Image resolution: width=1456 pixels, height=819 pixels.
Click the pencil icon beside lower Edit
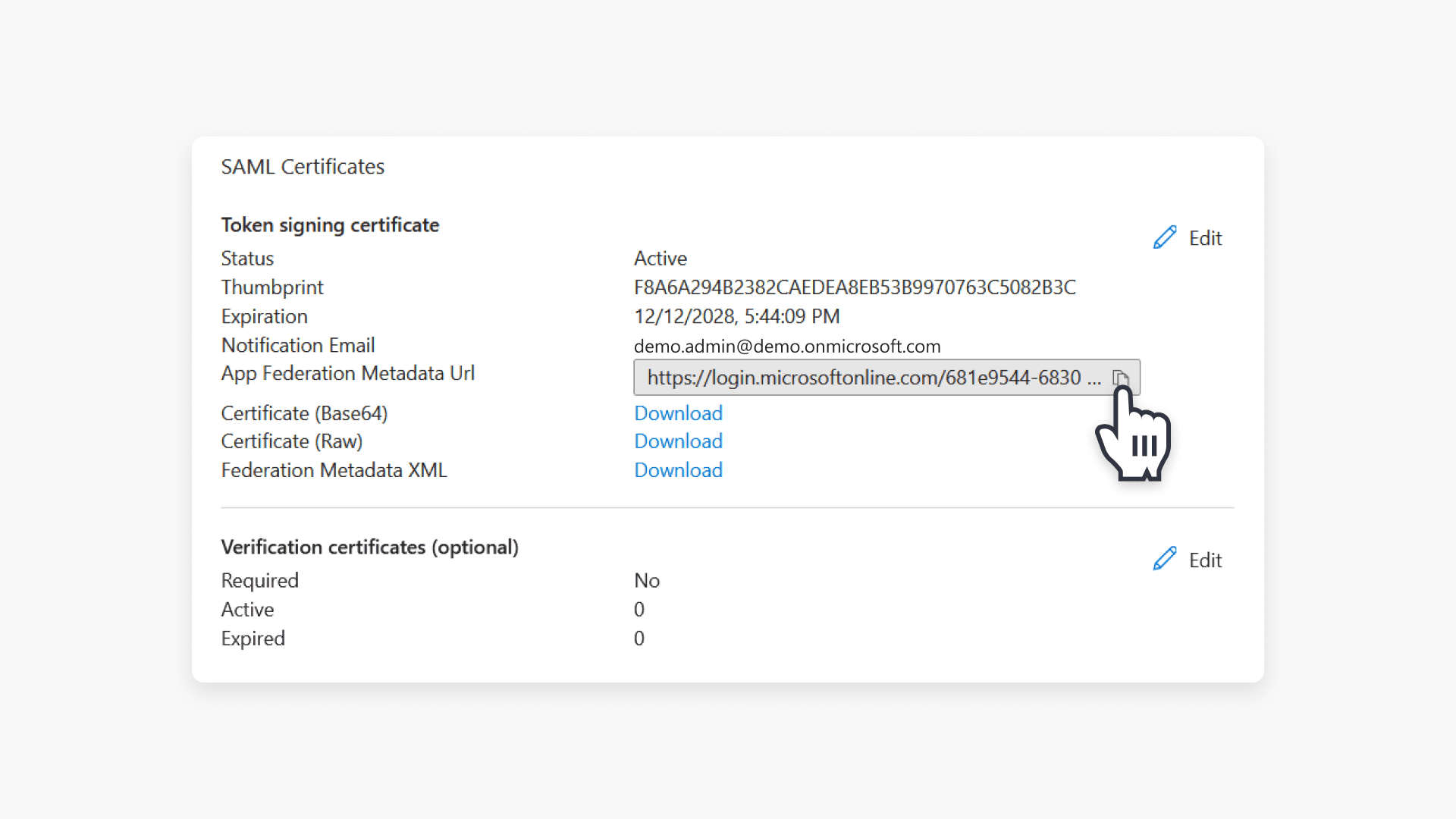pyautogui.click(x=1164, y=559)
